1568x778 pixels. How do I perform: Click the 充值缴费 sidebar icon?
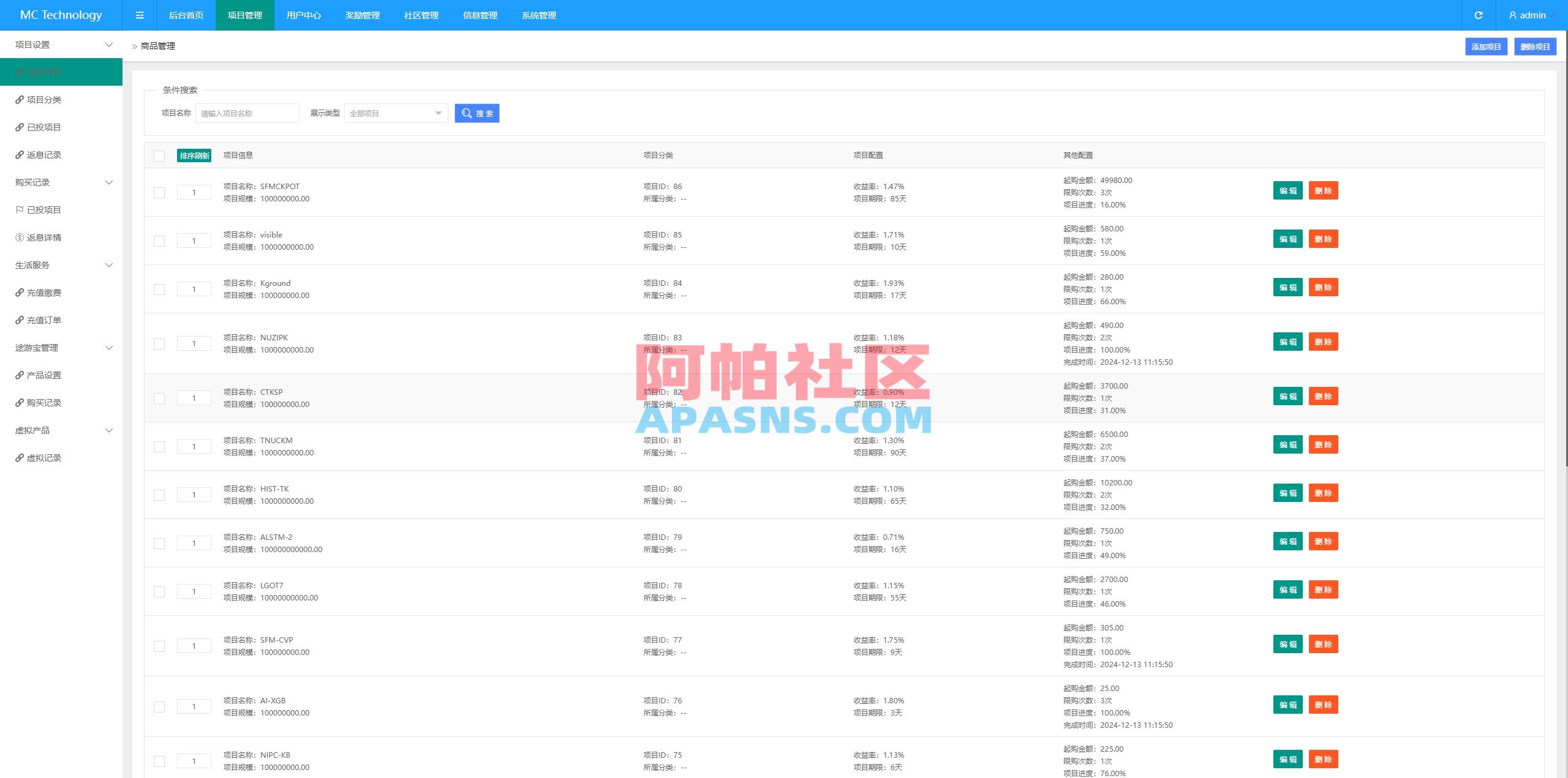pos(19,292)
